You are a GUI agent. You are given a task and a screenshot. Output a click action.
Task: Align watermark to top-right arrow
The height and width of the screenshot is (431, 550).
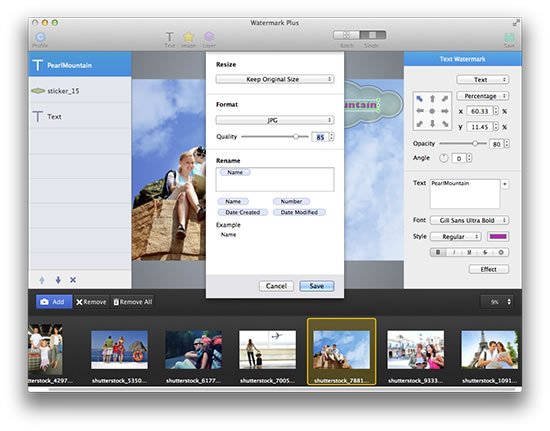coord(445,99)
